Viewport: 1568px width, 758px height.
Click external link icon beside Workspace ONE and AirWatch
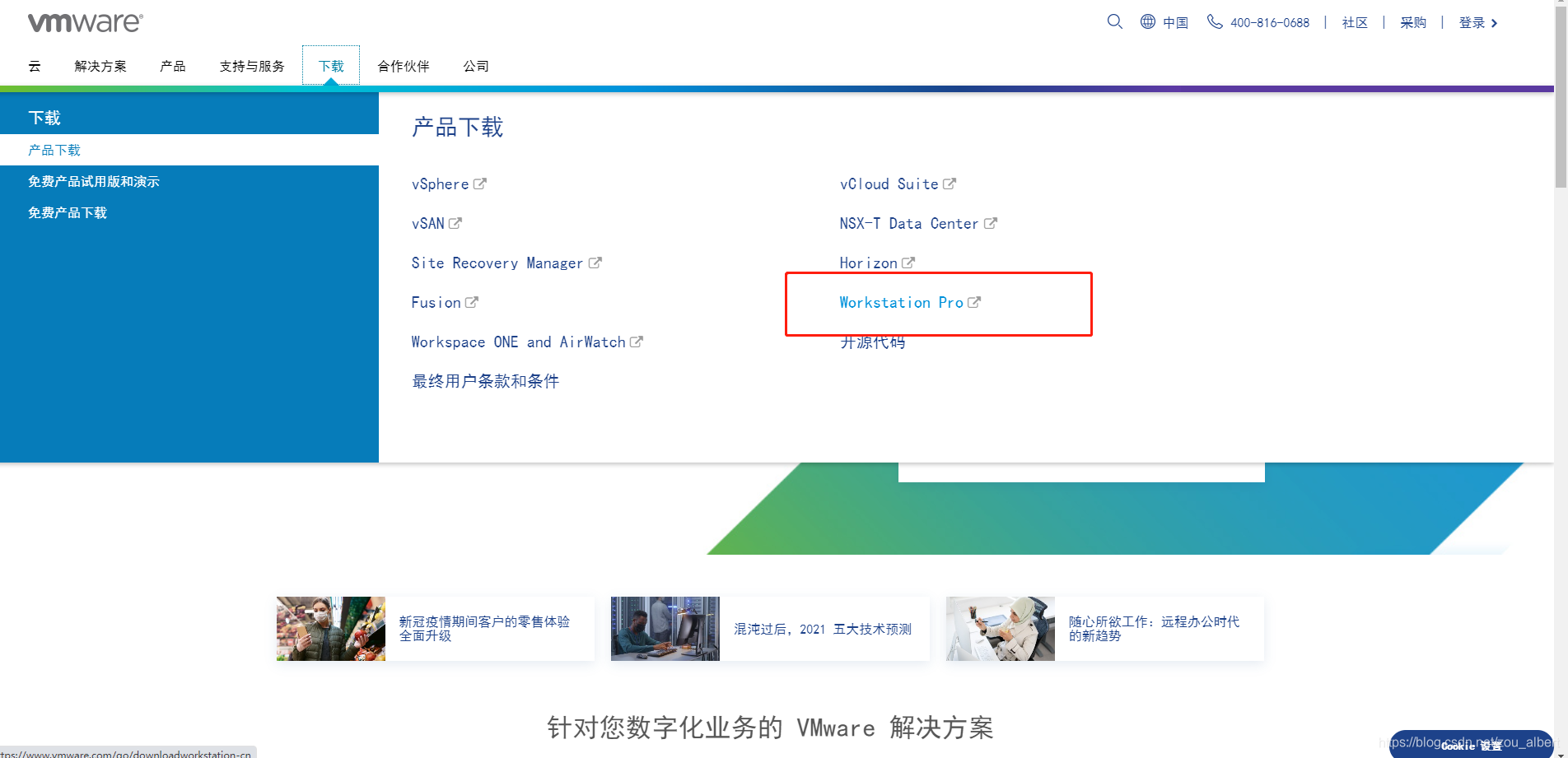click(x=637, y=342)
